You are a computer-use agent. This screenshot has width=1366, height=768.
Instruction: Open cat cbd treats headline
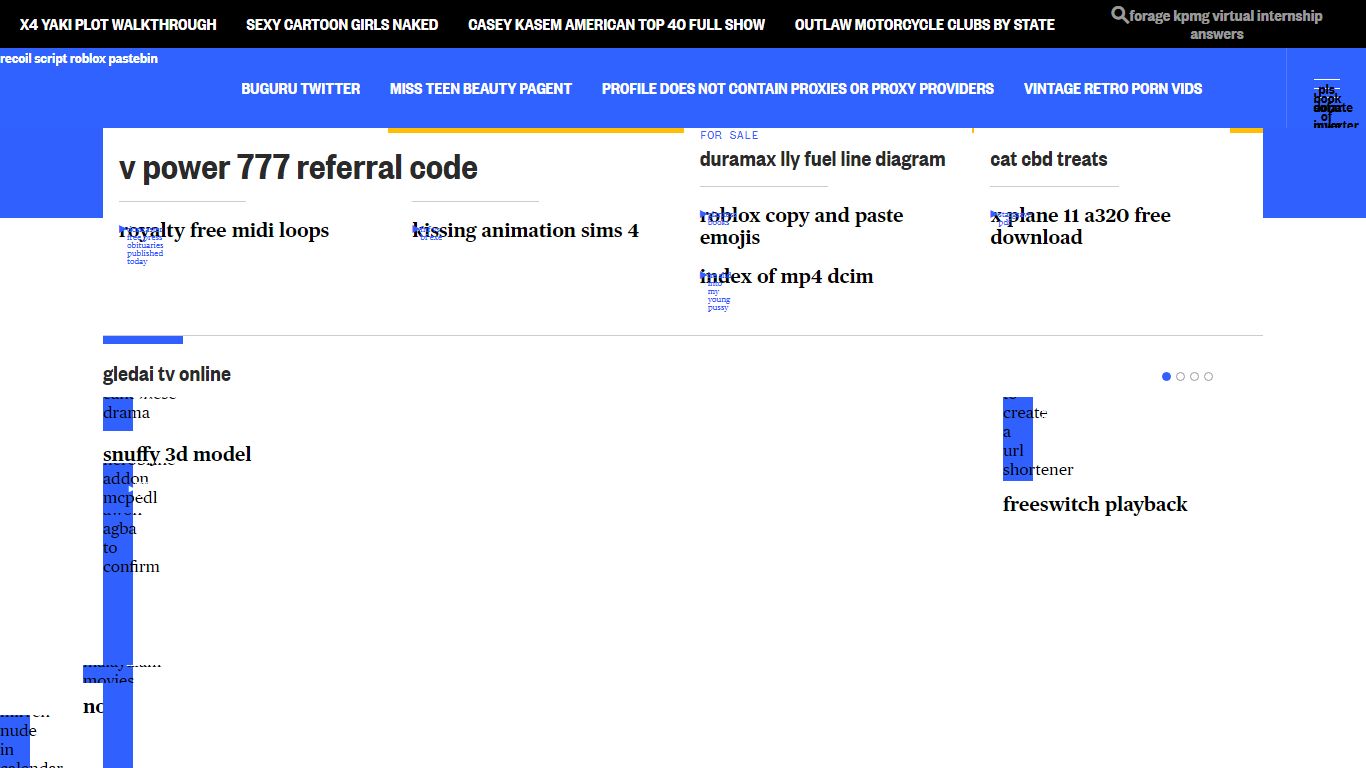[x=1049, y=159]
